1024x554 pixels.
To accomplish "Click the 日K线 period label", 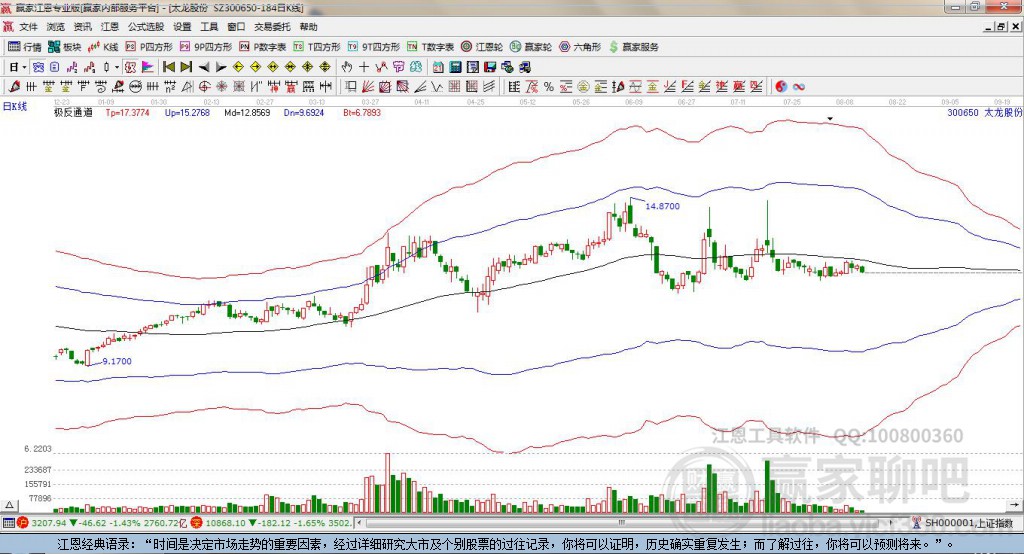I will coord(14,106).
